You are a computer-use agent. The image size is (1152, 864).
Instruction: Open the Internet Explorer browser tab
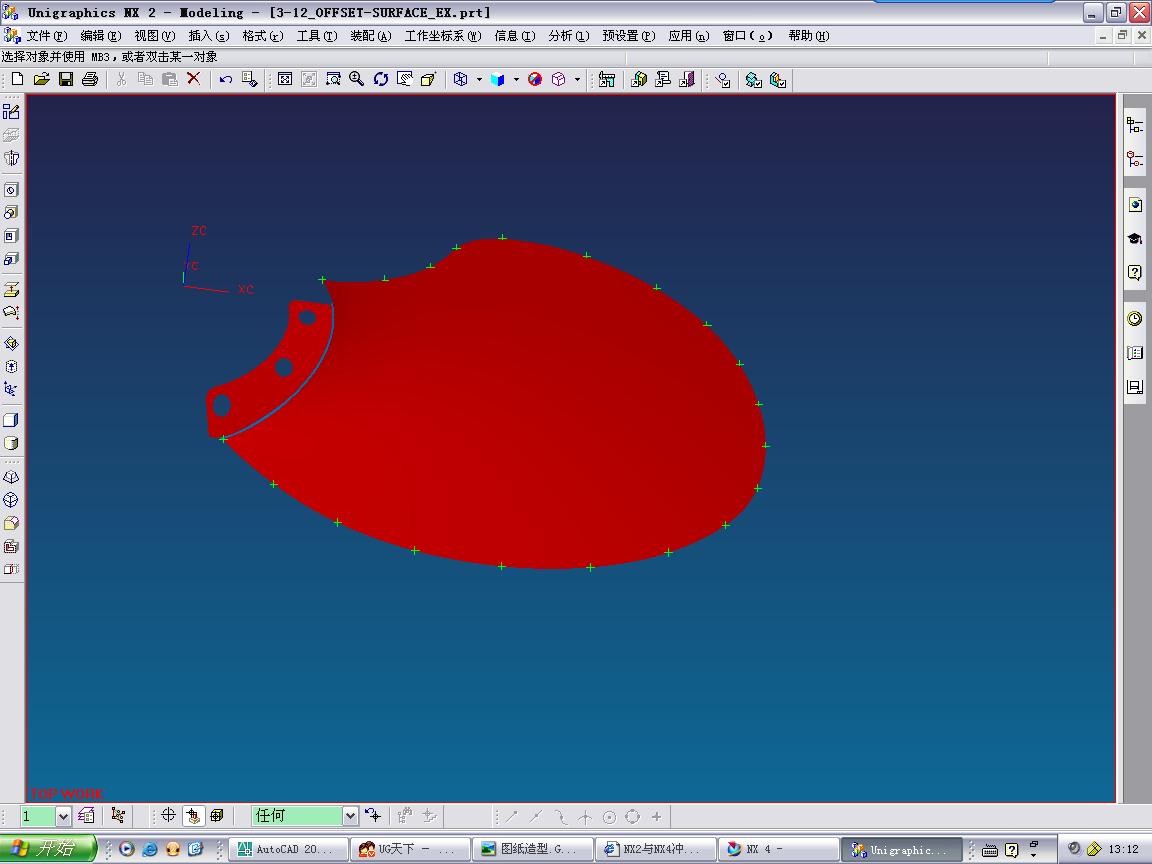[1135, 205]
